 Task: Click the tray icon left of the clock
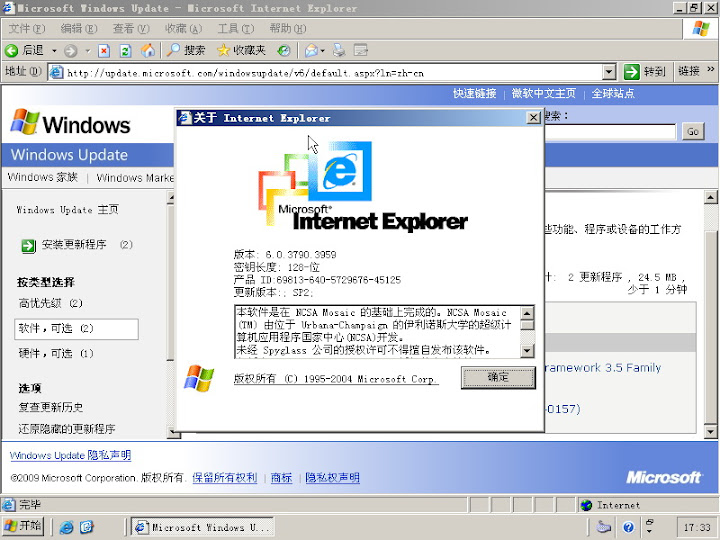(650, 526)
